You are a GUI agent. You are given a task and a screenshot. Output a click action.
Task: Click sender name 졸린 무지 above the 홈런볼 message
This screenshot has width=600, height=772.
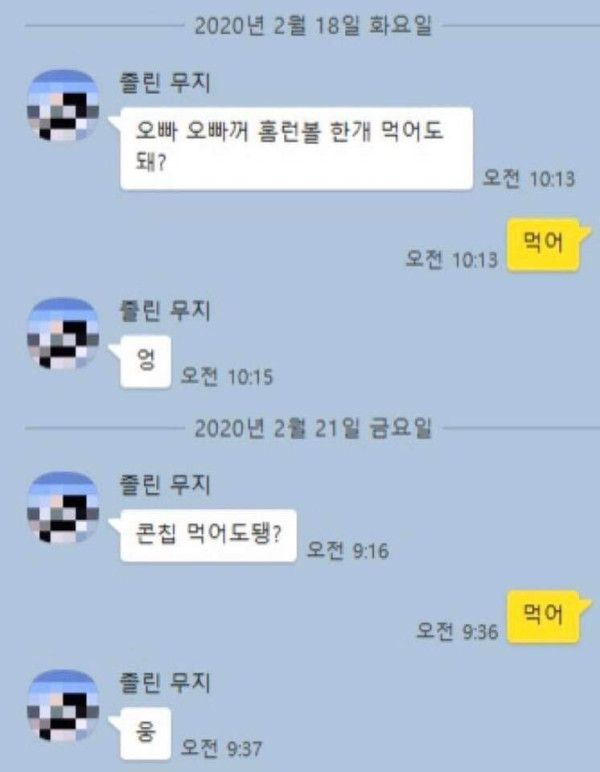pyautogui.click(x=165, y=83)
